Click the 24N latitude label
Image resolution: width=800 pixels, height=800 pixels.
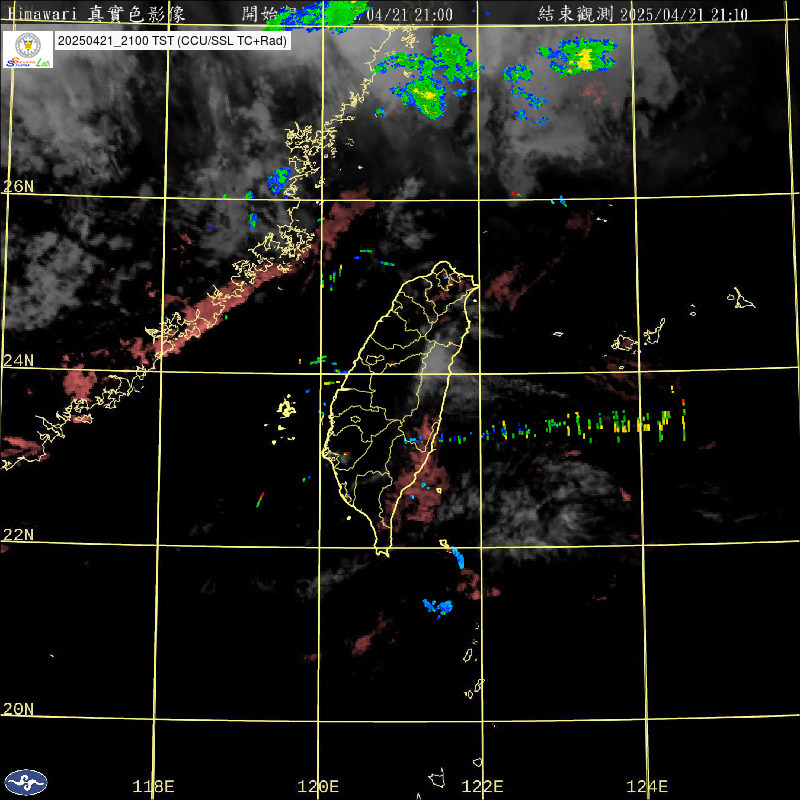[18, 360]
